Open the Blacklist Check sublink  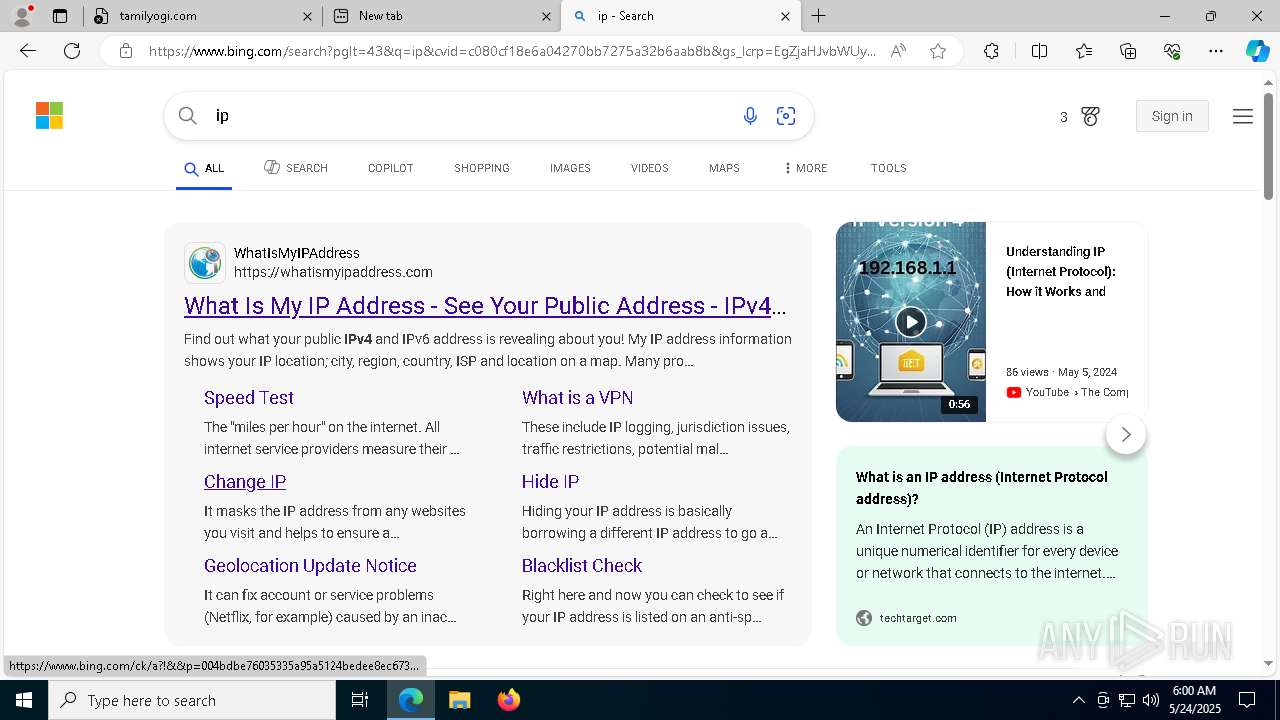click(x=581, y=566)
